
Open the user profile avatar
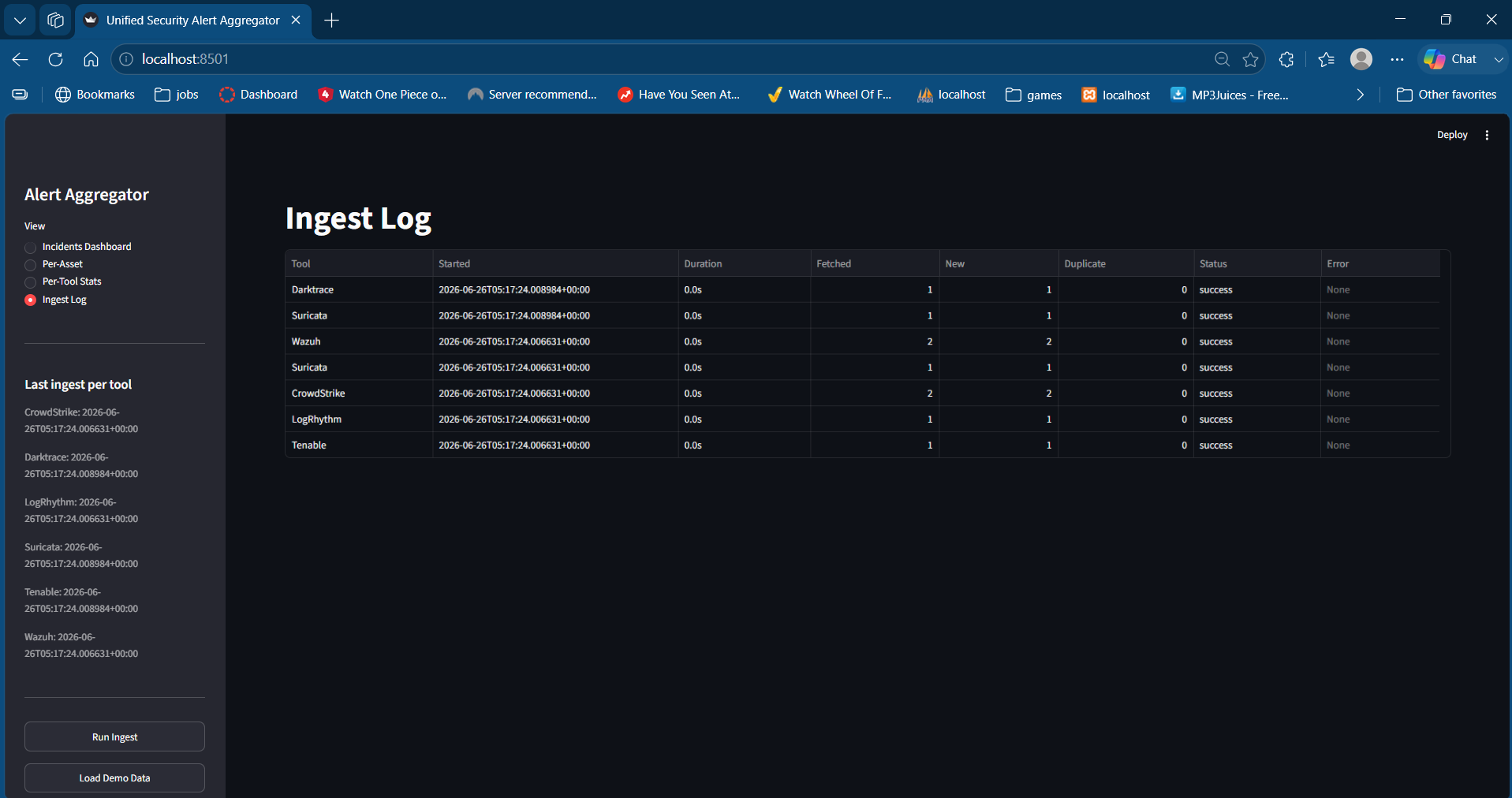(x=1361, y=59)
